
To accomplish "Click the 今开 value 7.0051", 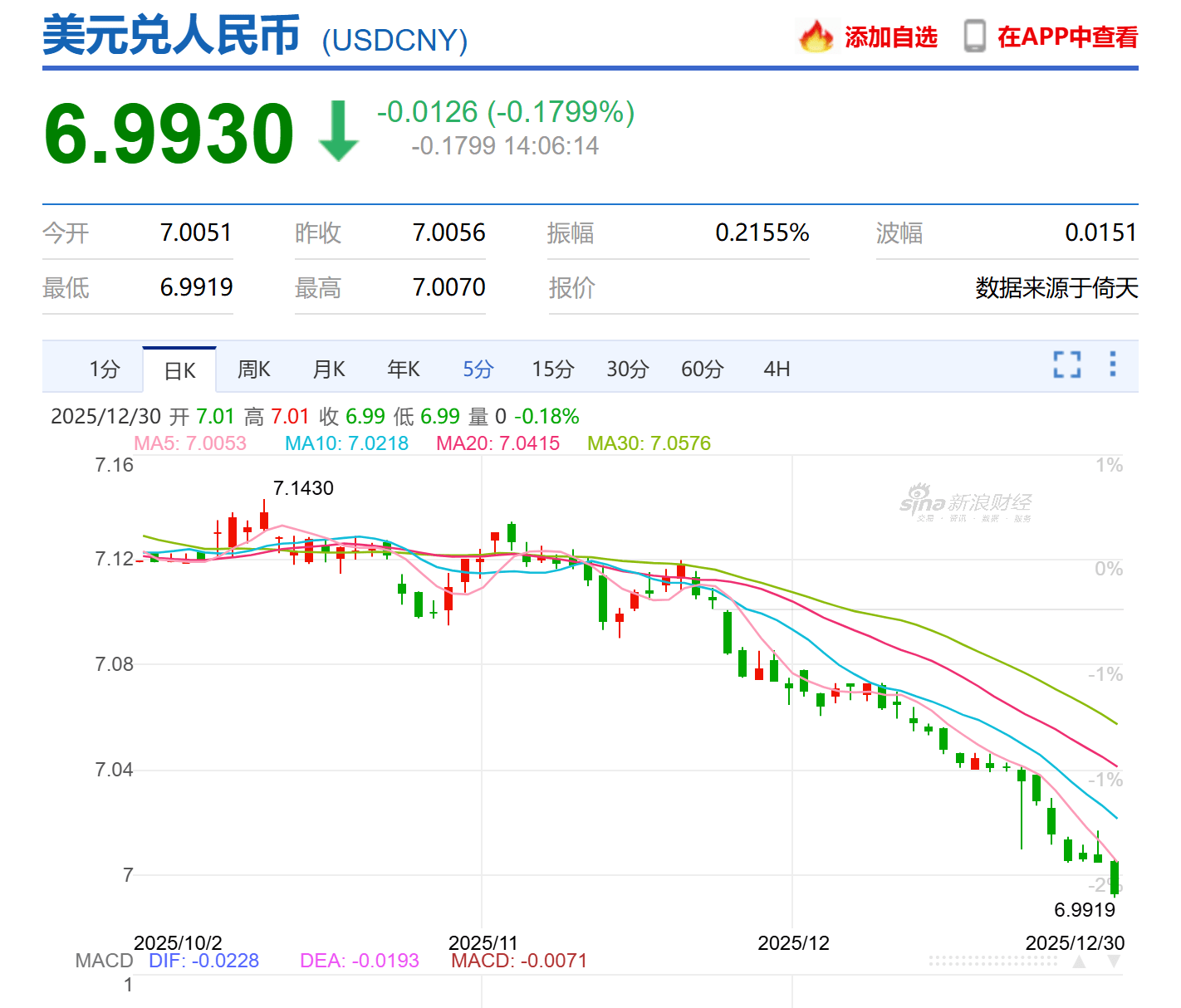I will click(x=196, y=232).
